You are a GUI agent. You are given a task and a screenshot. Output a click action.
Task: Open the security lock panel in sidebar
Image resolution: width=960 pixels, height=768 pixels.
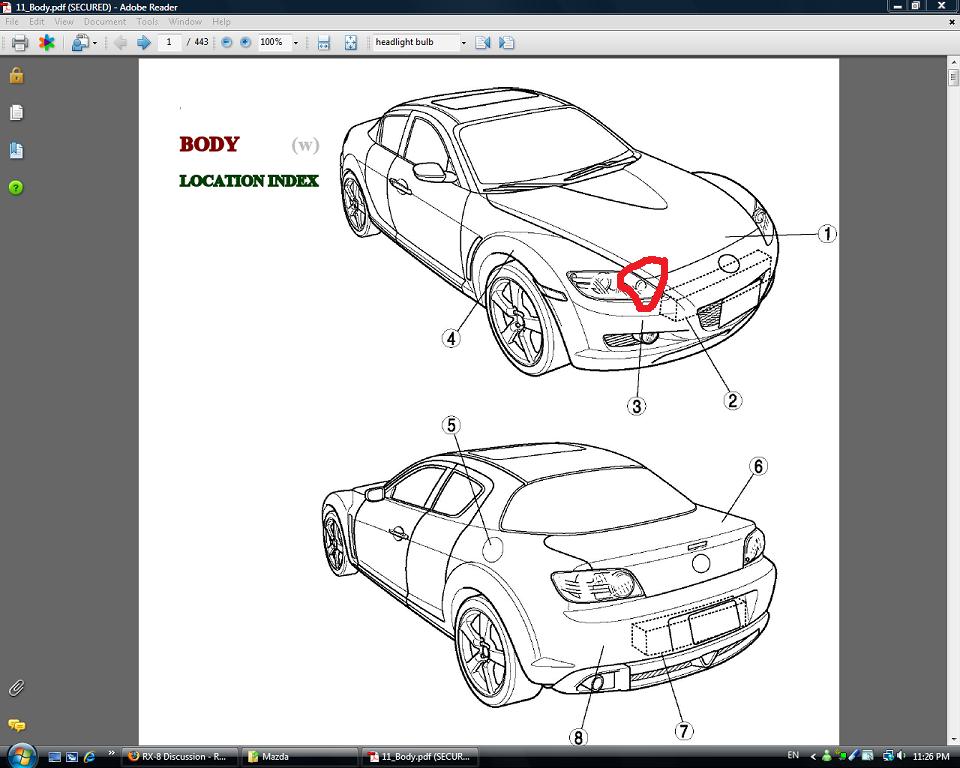tap(16, 75)
